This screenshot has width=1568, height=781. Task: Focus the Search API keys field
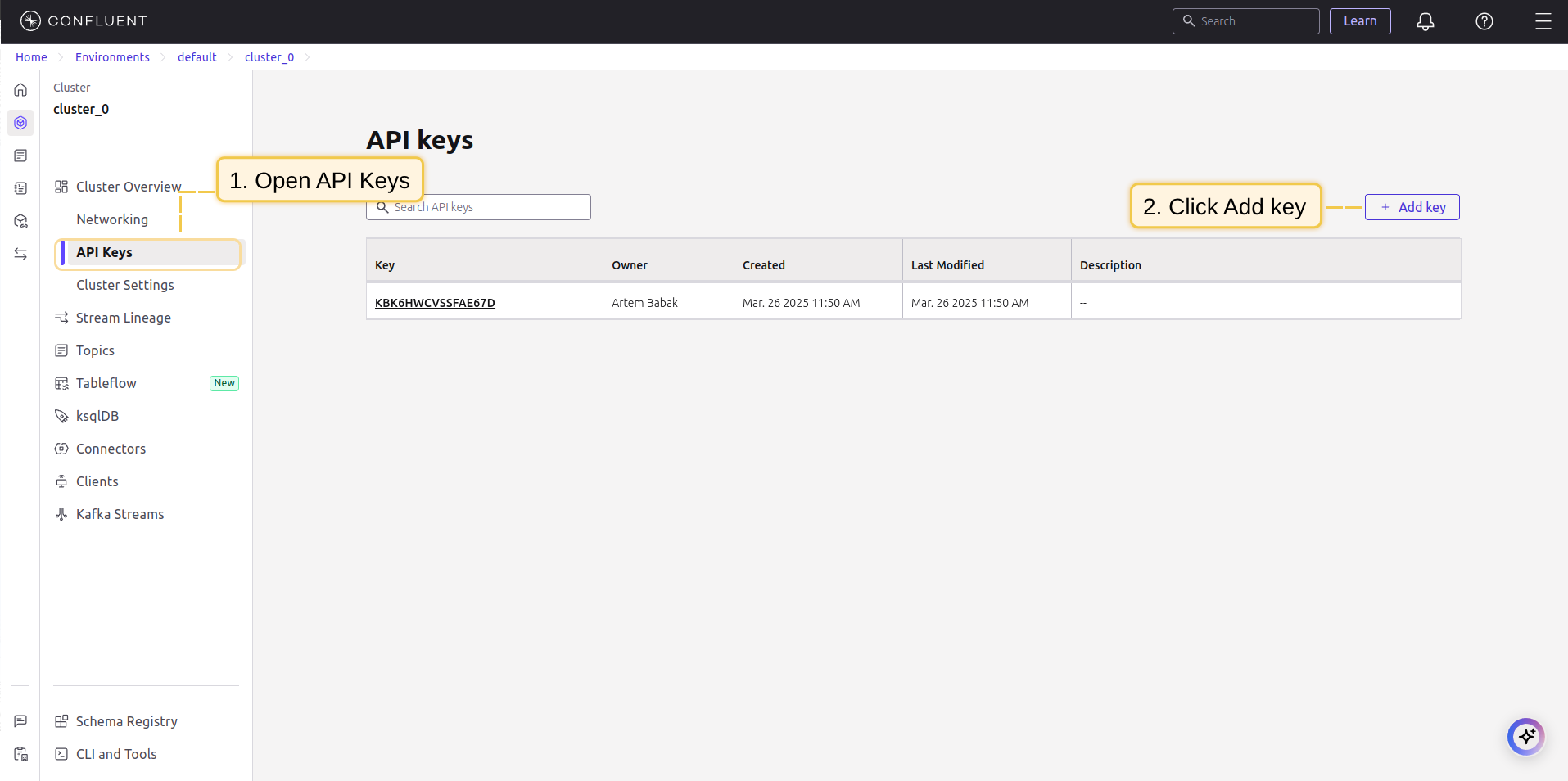(478, 207)
